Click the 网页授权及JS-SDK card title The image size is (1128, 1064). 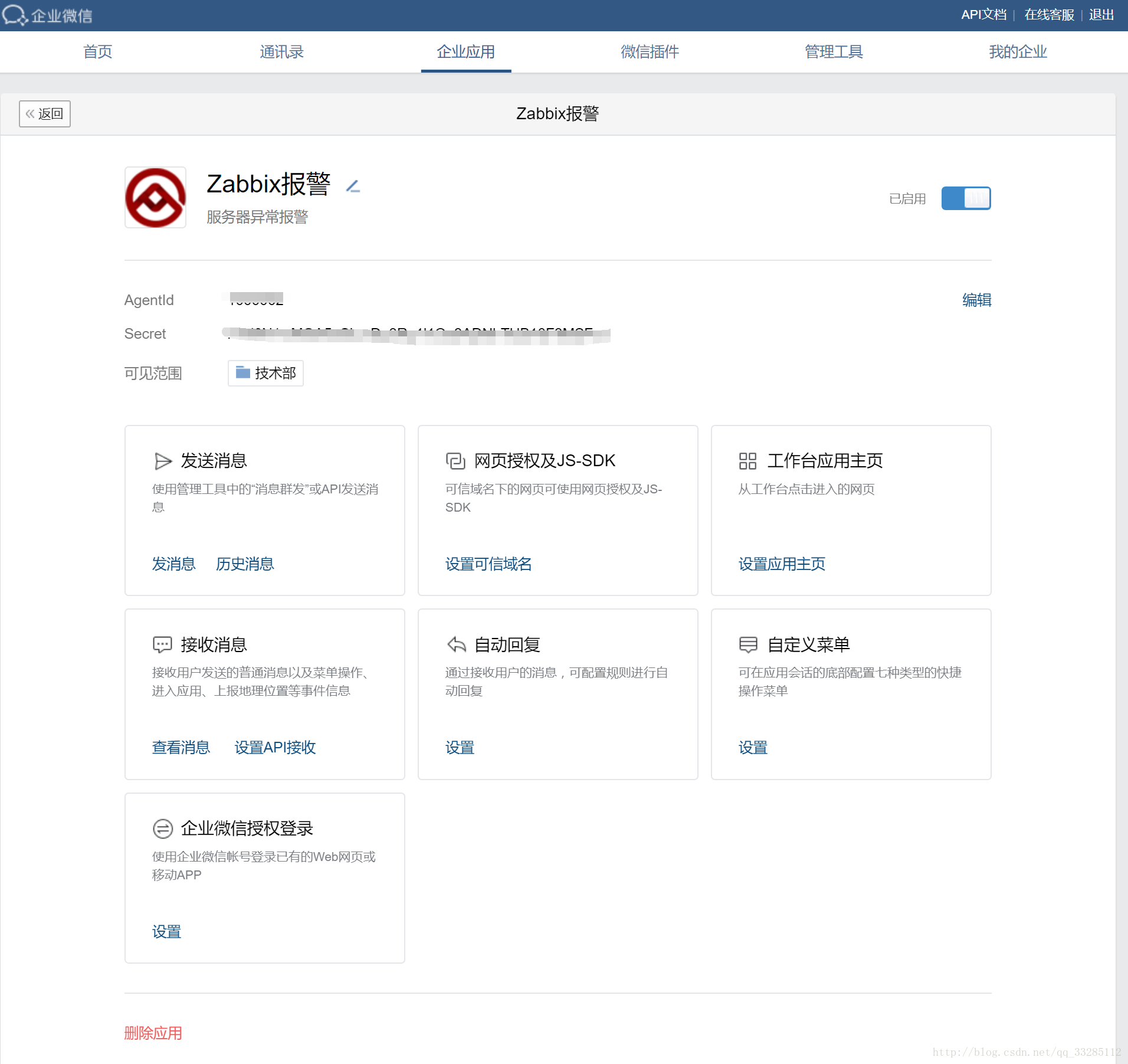click(x=545, y=461)
